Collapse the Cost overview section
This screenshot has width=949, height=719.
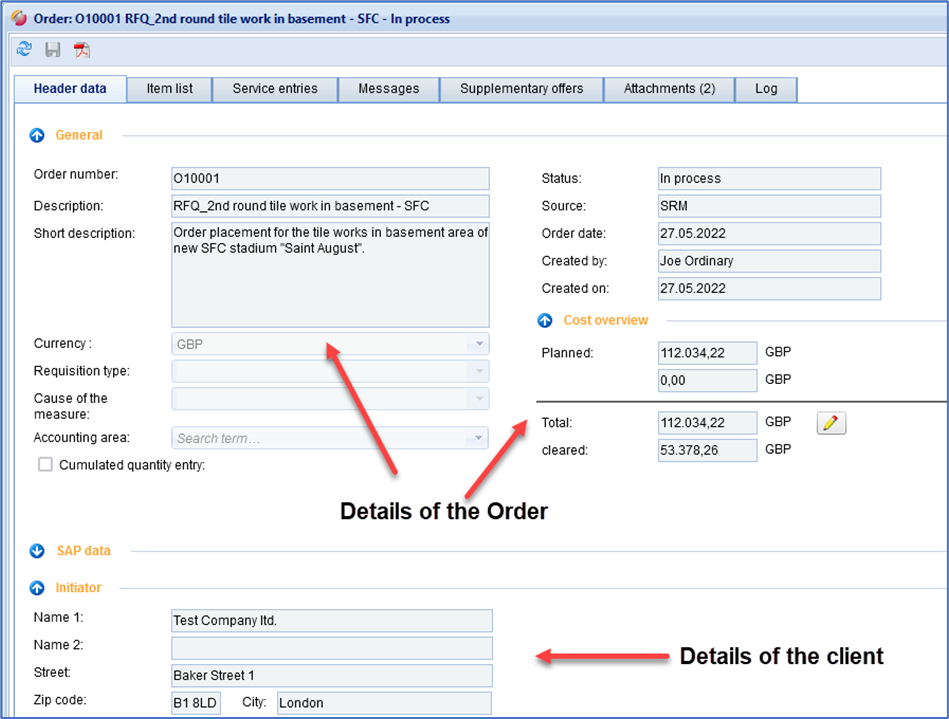click(545, 321)
